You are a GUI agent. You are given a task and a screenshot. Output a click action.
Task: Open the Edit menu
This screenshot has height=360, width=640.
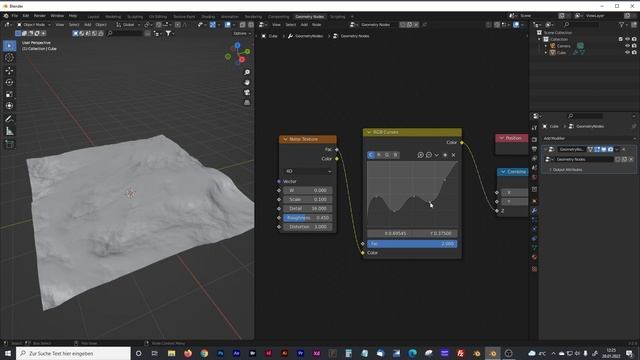[x=26, y=16]
